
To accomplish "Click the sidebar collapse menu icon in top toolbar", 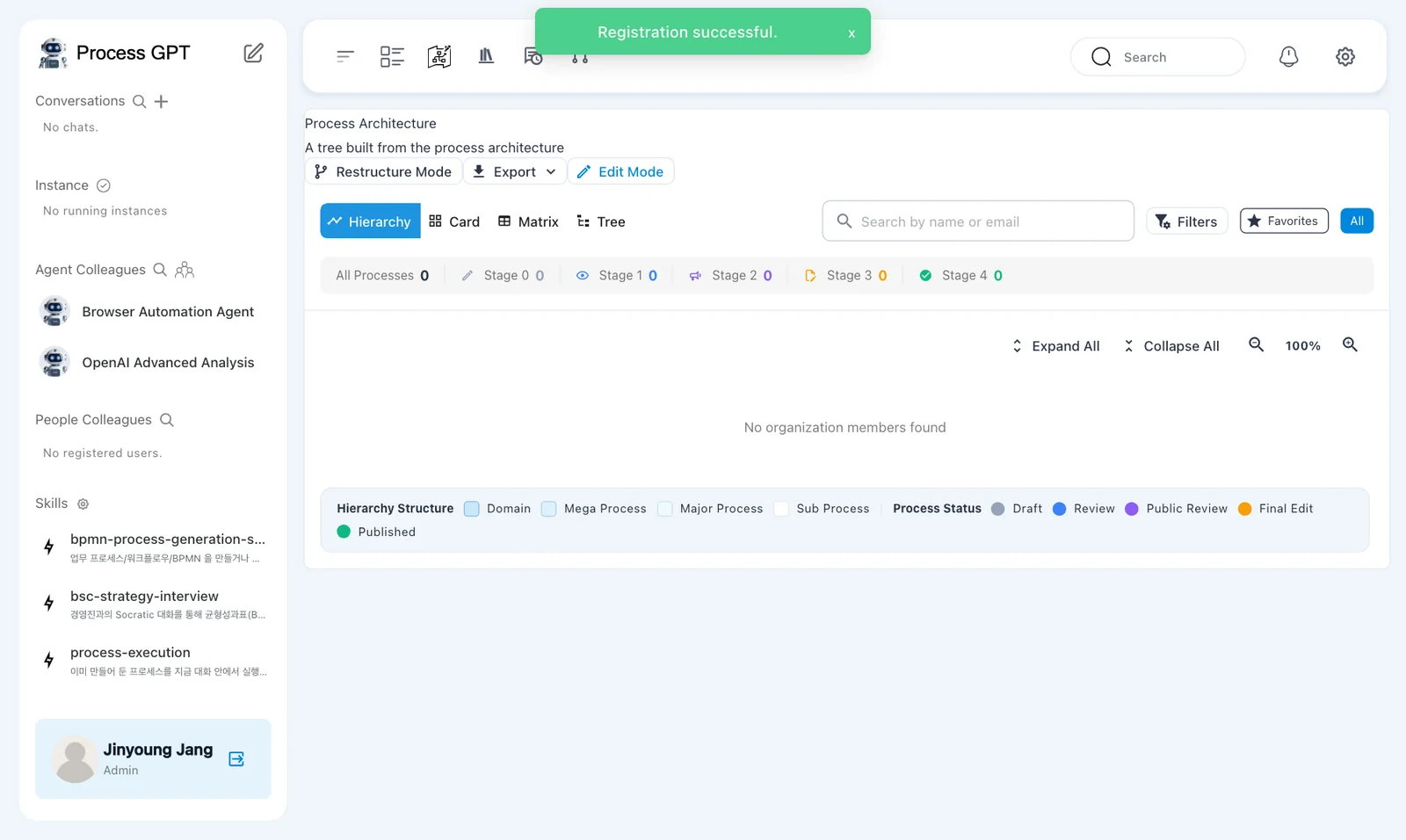I will coord(345,56).
